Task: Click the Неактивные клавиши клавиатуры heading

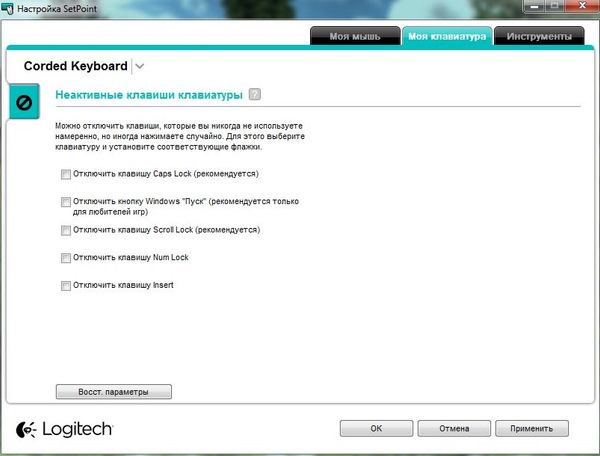Action: coord(149,94)
